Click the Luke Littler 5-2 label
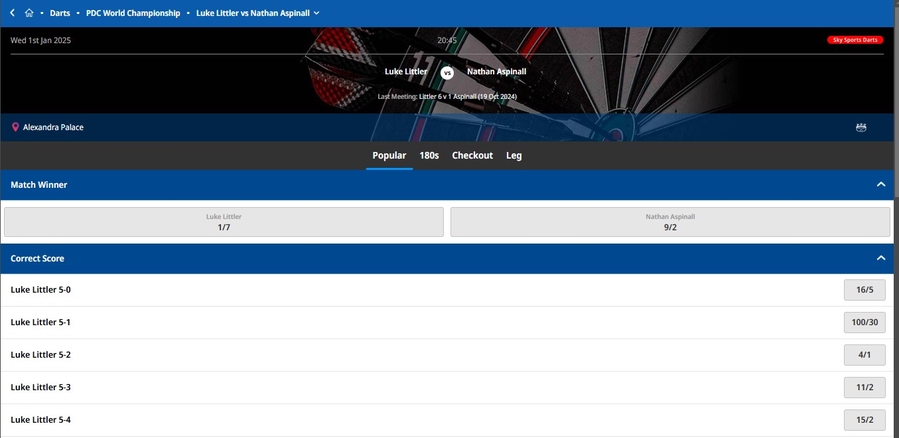 click(x=41, y=355)
